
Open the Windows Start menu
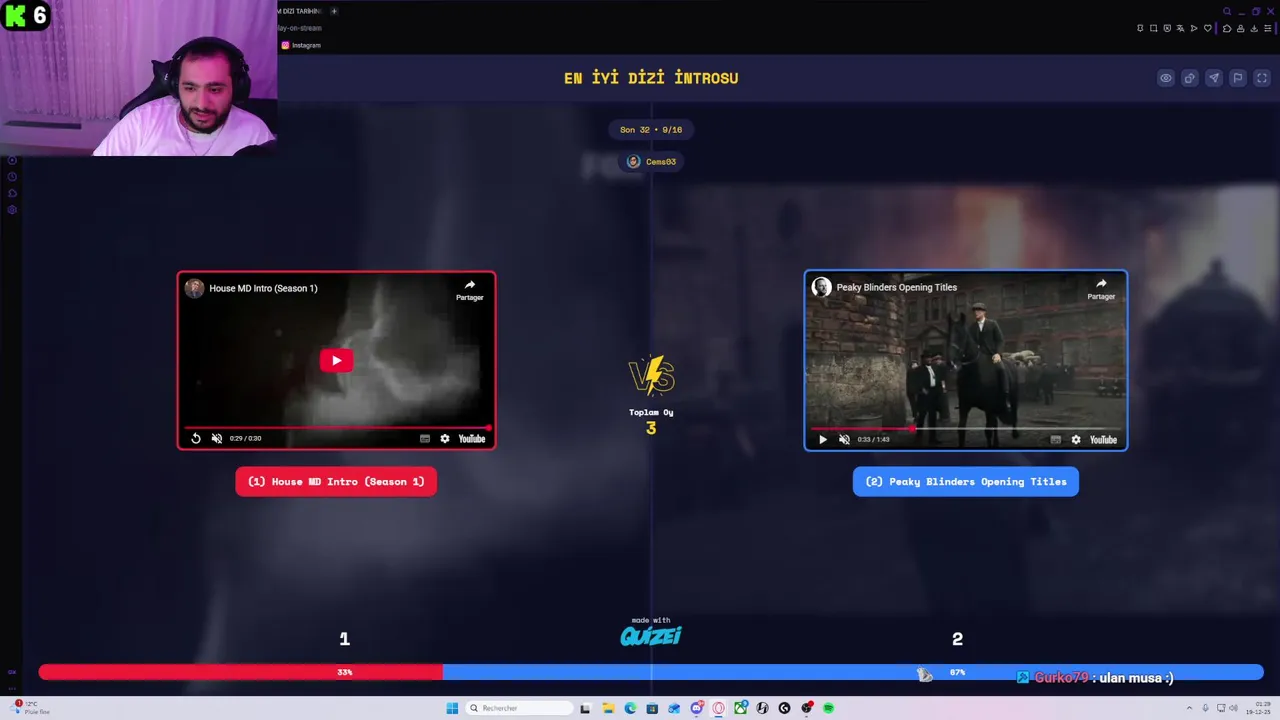tap(452, 708)
